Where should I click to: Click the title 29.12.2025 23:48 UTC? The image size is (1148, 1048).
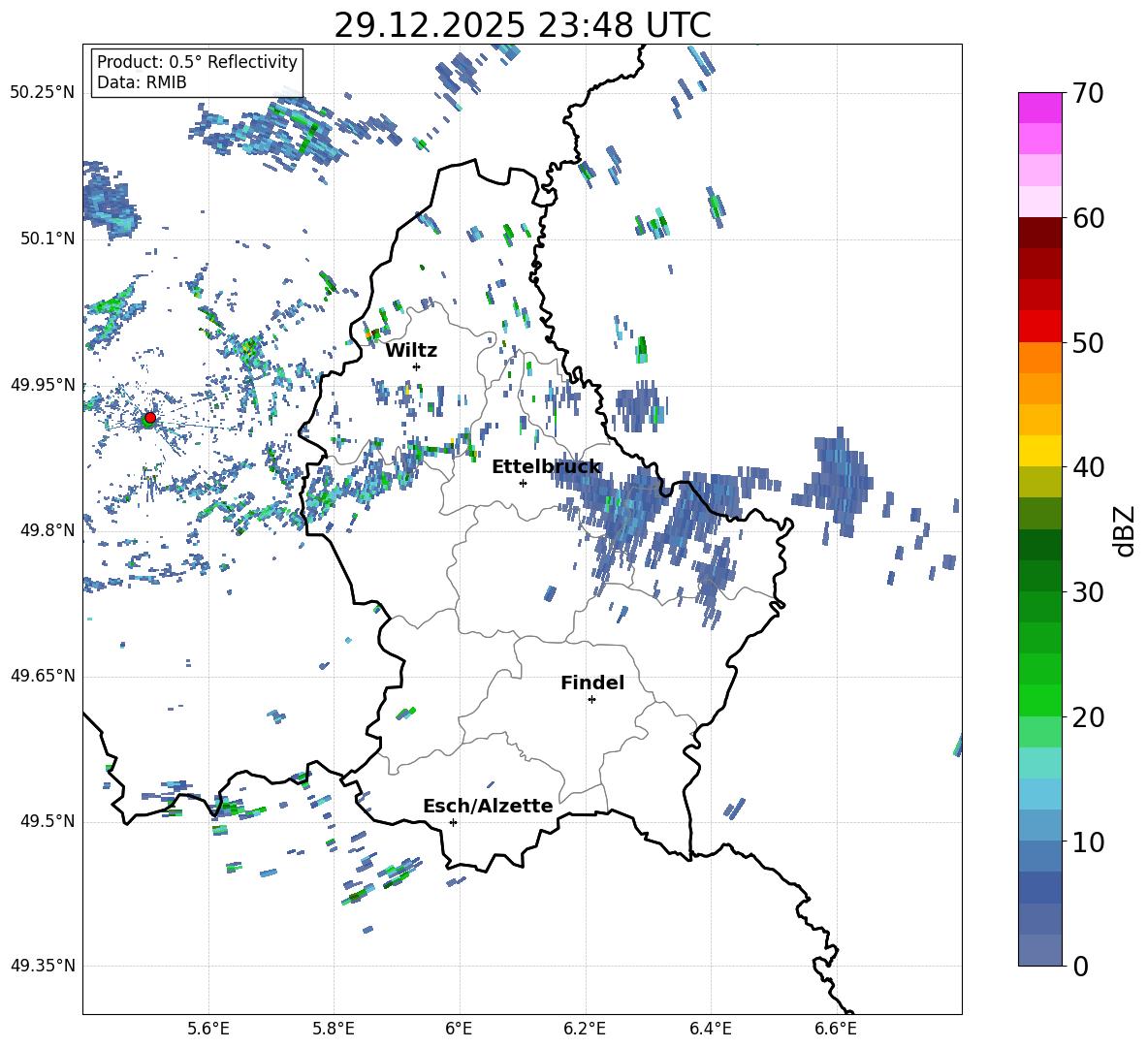tap(523, 25)
